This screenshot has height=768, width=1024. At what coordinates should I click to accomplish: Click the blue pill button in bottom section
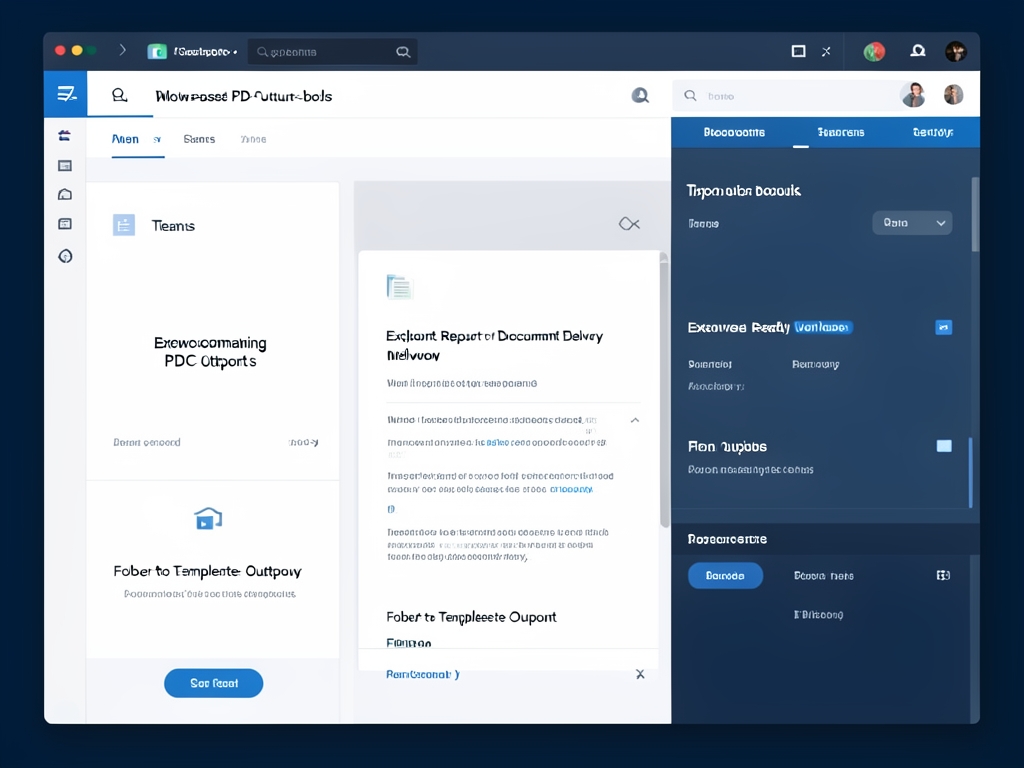click(725, 575)
